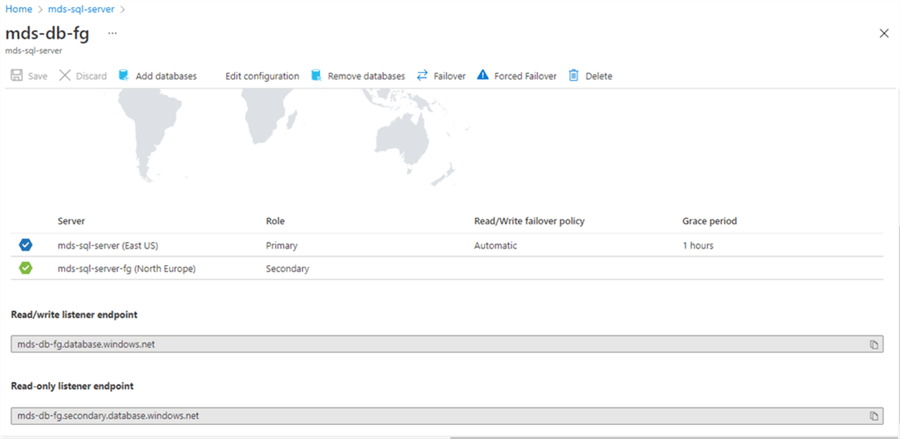
Task: Click the Forced Failover label
Action: click(525, 76)
